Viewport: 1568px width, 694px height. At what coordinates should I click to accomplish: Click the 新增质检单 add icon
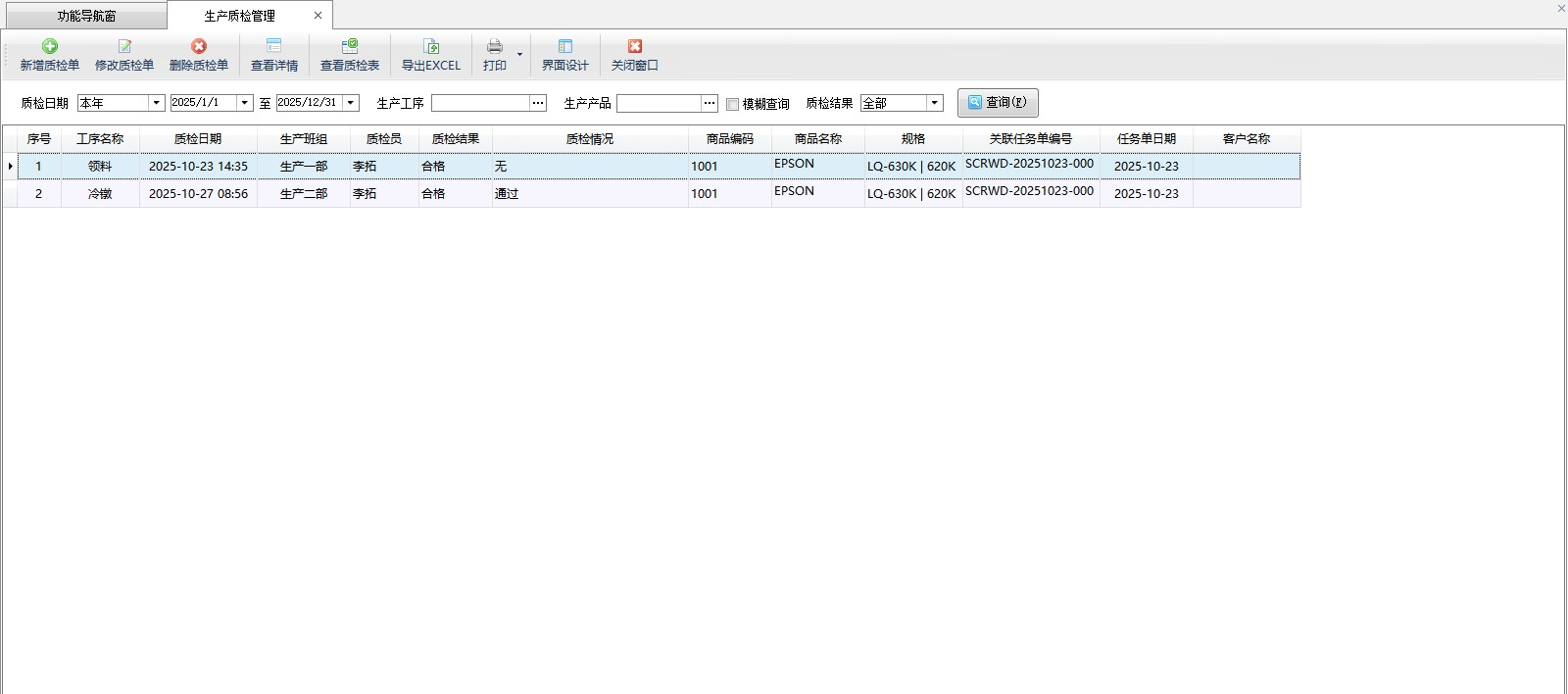coord(49,47)
